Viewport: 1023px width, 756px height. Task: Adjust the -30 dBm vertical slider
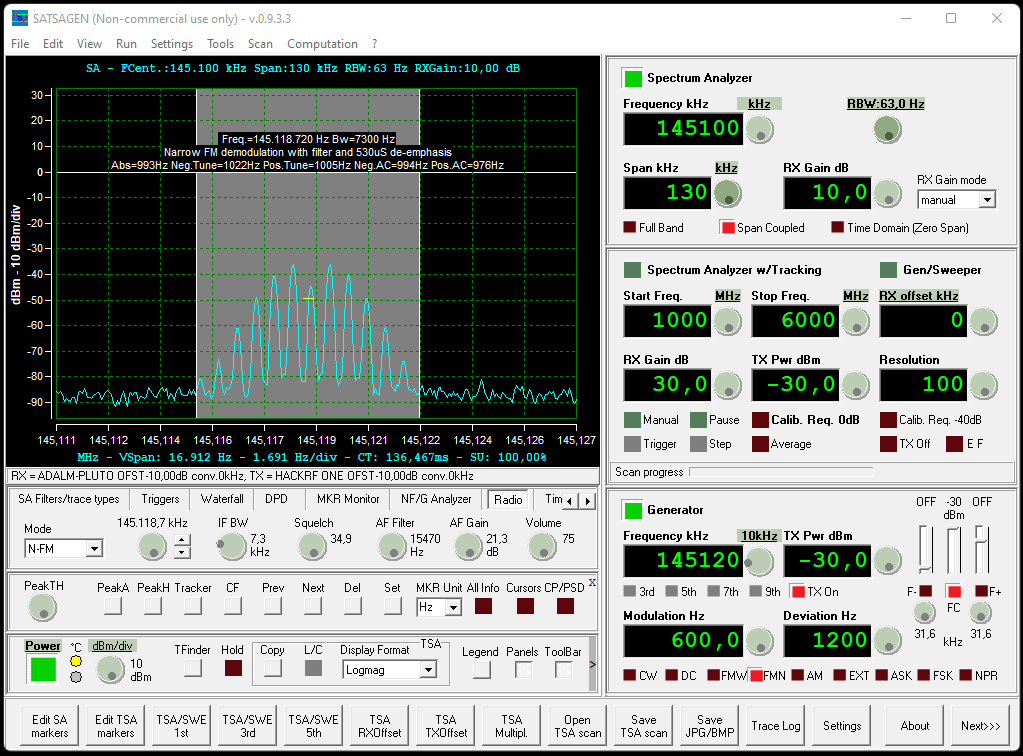pos(953,549)
